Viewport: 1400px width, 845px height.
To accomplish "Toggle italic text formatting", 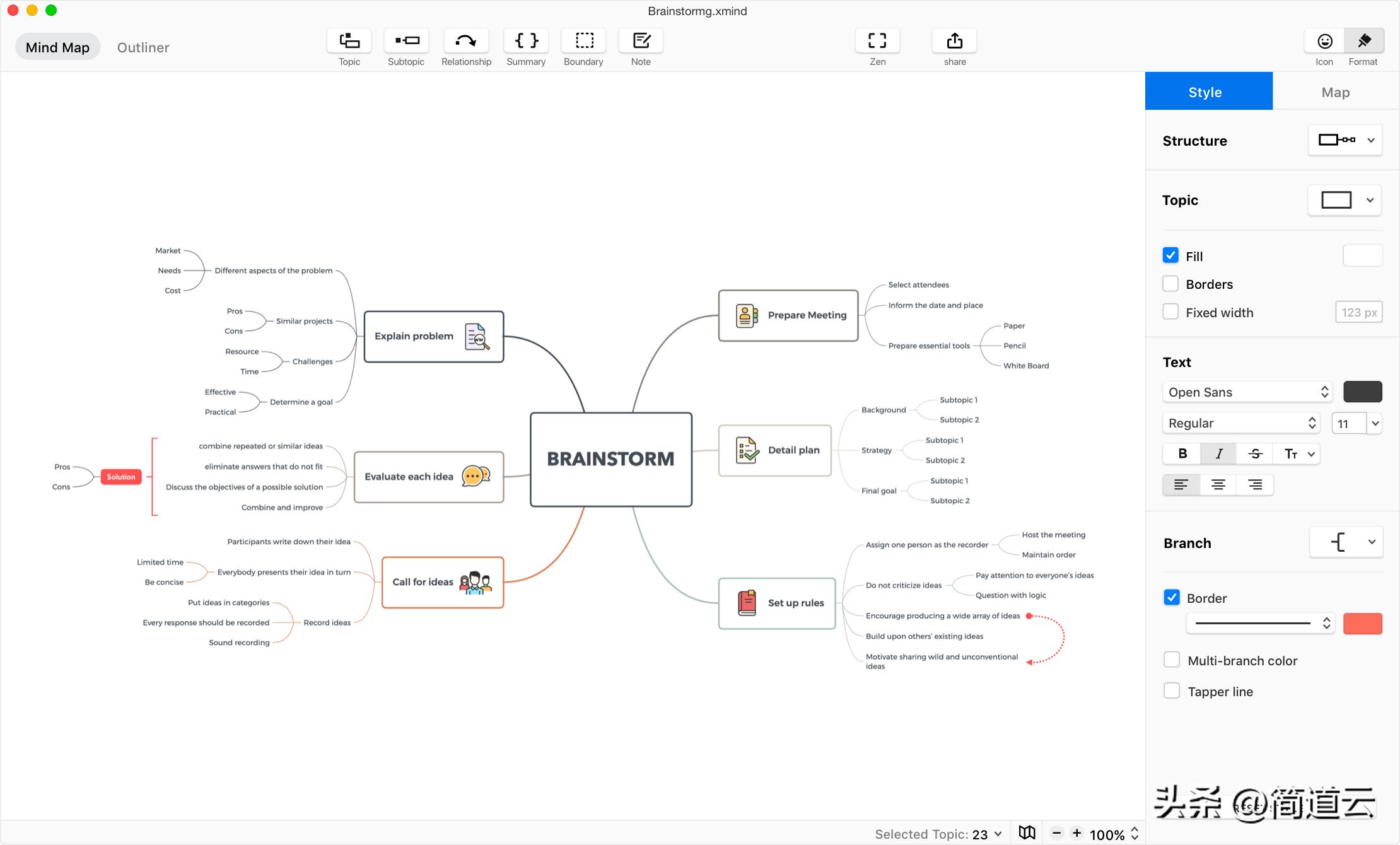I will (1218, 453).
